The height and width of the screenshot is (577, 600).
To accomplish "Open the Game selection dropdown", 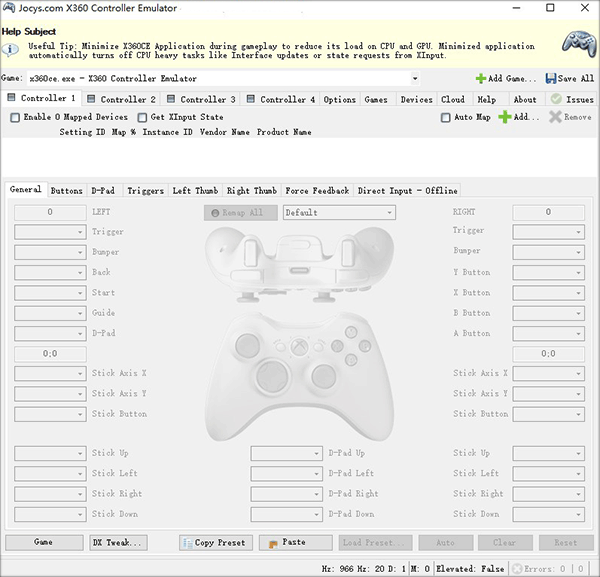I will coord(414,79).
